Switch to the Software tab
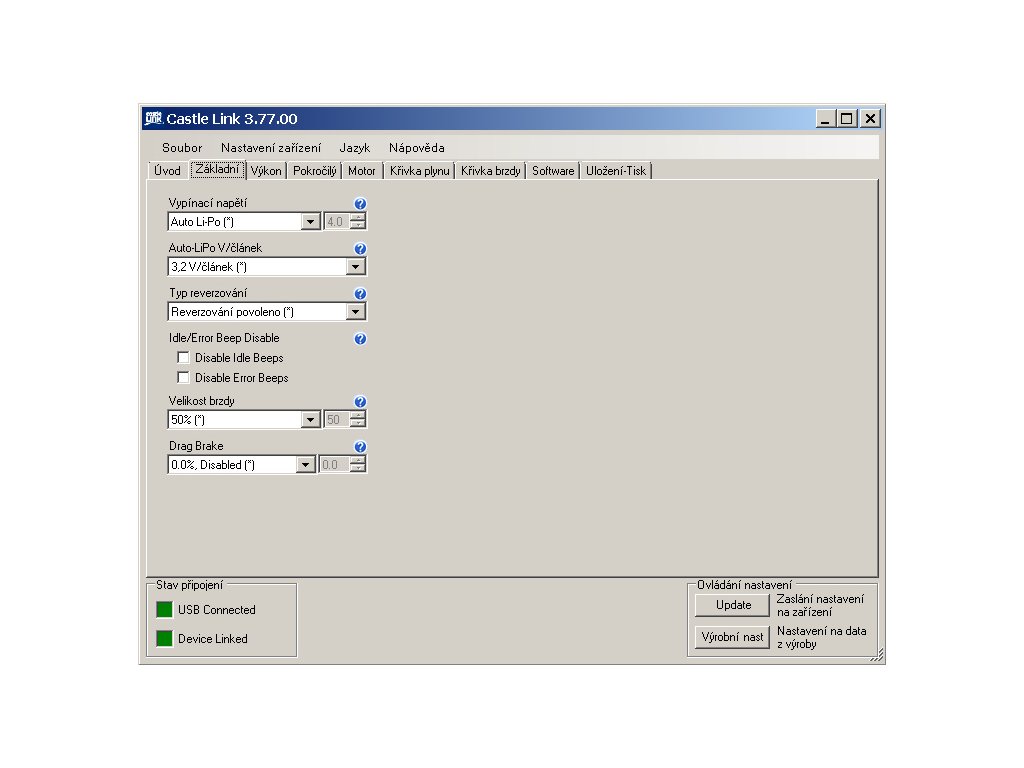Viewport: 1024px width, 768px height. pos(553,170)
